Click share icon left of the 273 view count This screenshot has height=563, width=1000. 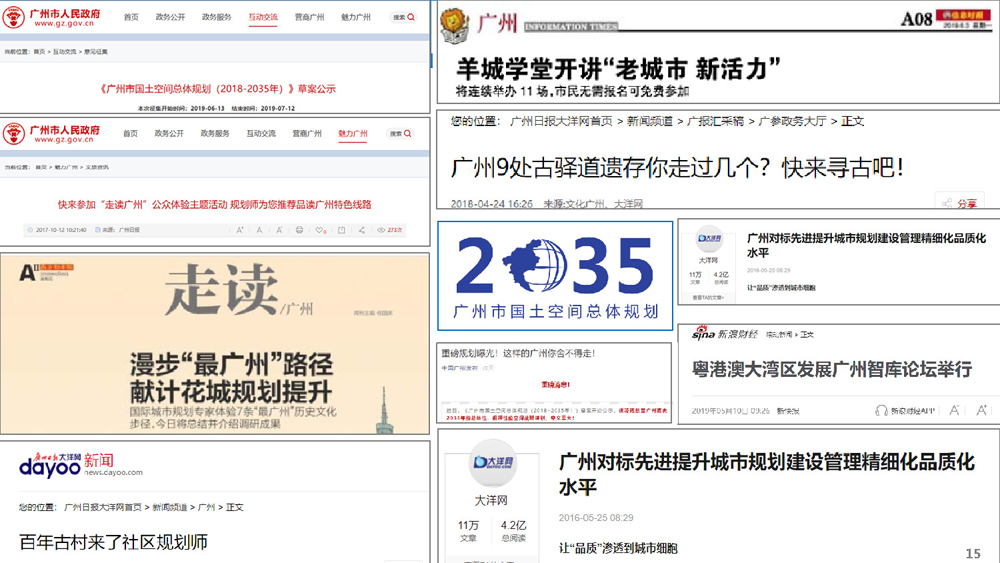(x=362, y=230)
